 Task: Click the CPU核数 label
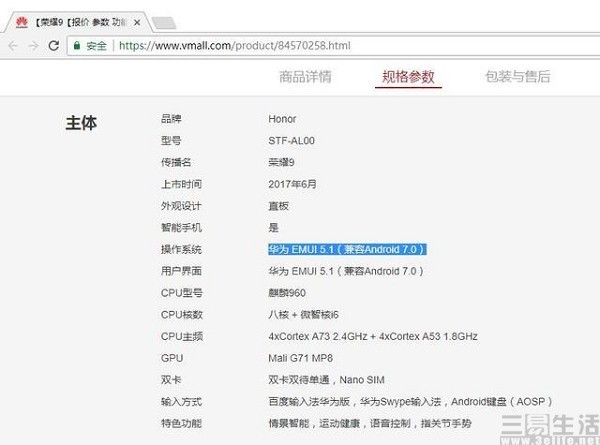(x=182, y=315)
